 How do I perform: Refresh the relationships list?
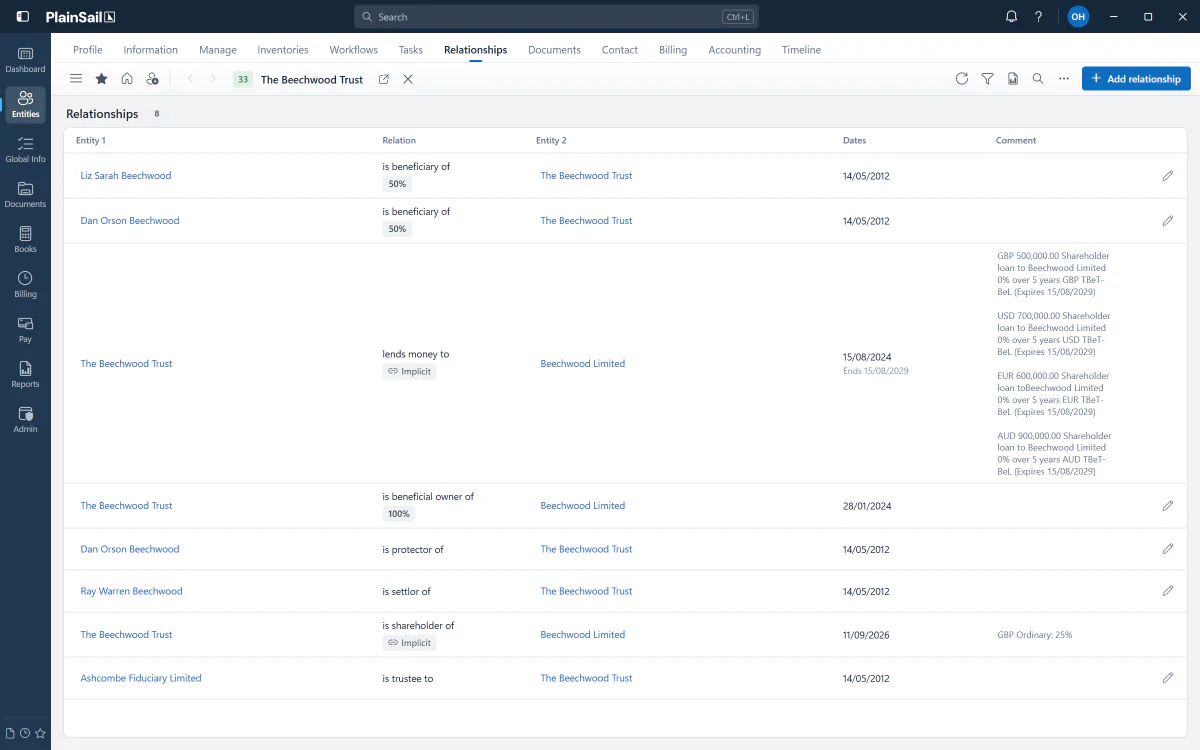pos(962,79)
